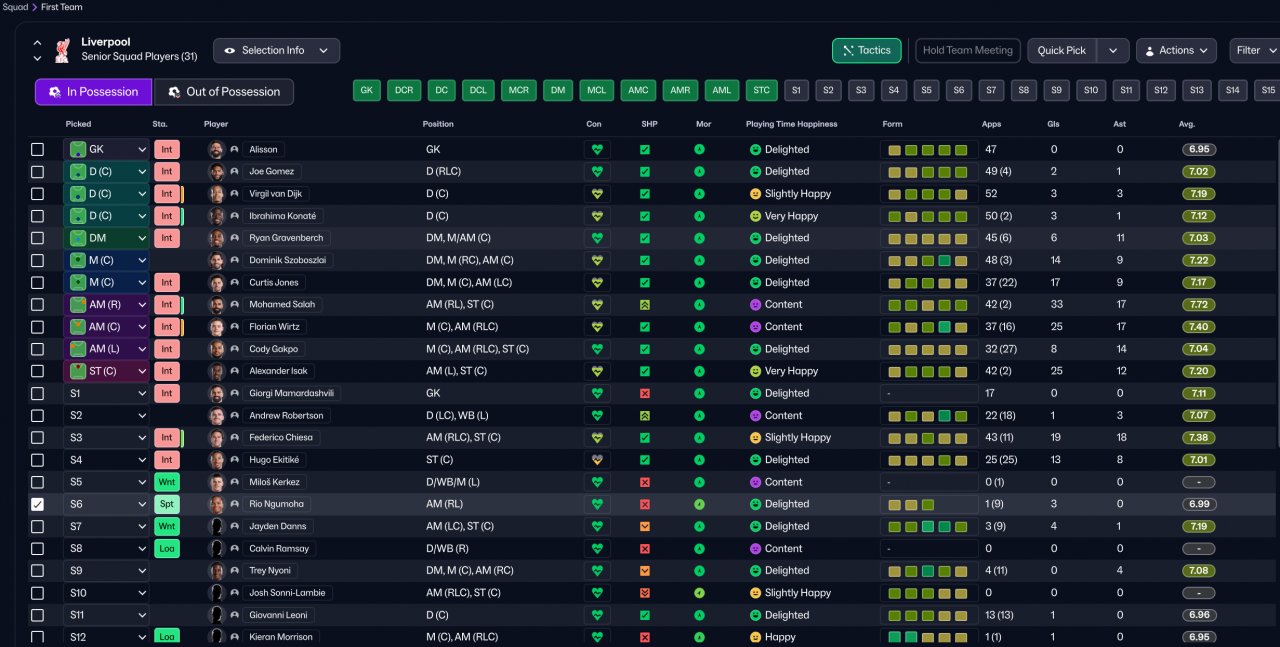This screenshot has height=647, width=1280.
Task: Untick the checked box for Rio Ngumoha
Action: 38,504
